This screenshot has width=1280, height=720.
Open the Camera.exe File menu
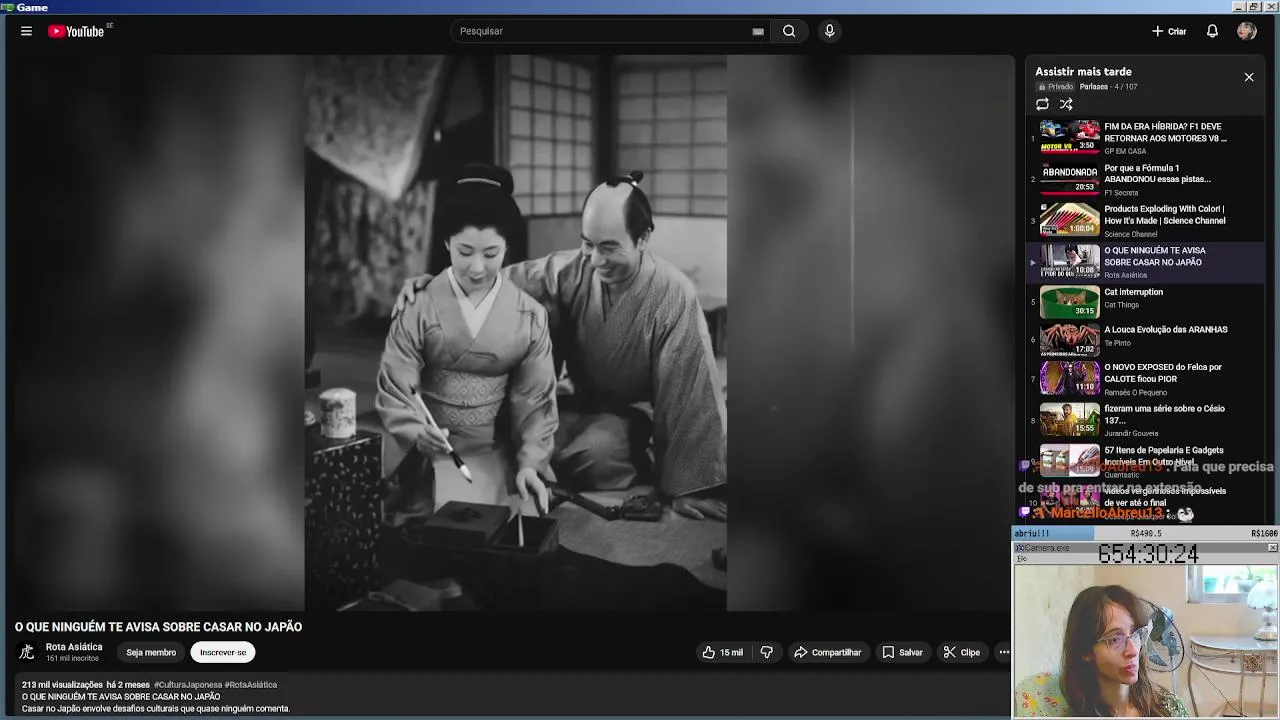(x=1022, y=558)
